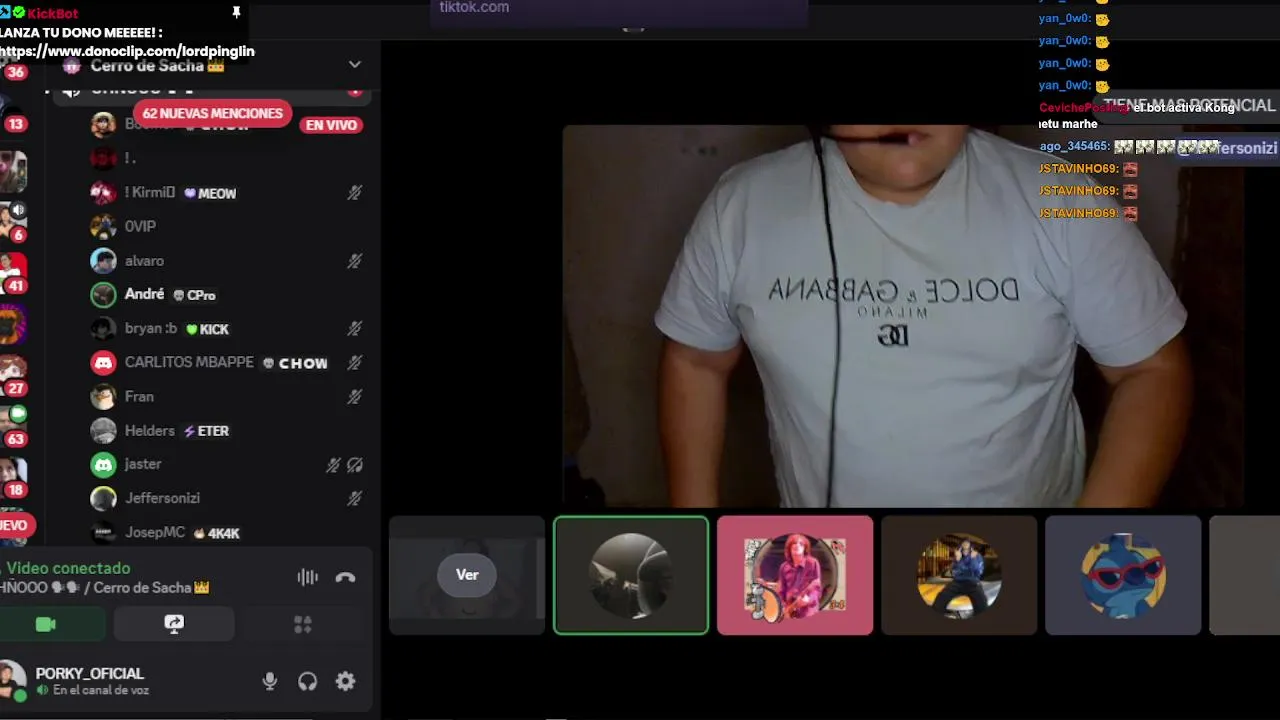
Task: Open the server with 41 badge
Action: tap(13, 273)
